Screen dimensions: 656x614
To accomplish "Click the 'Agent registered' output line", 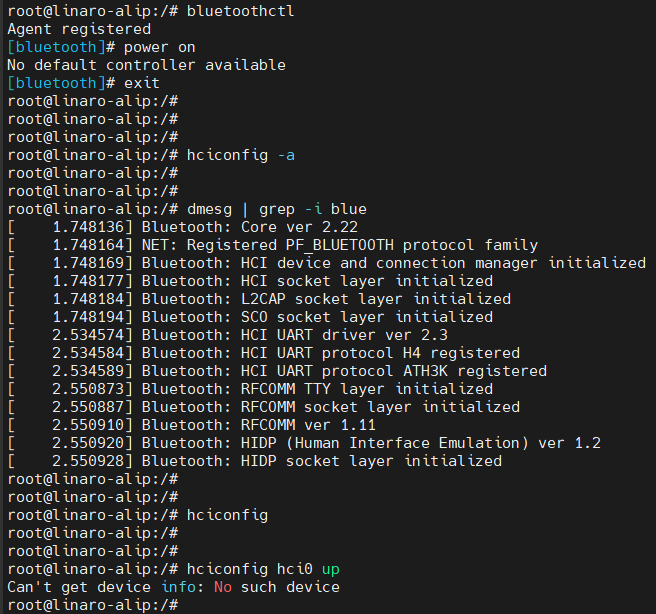I will pos(79,29).
